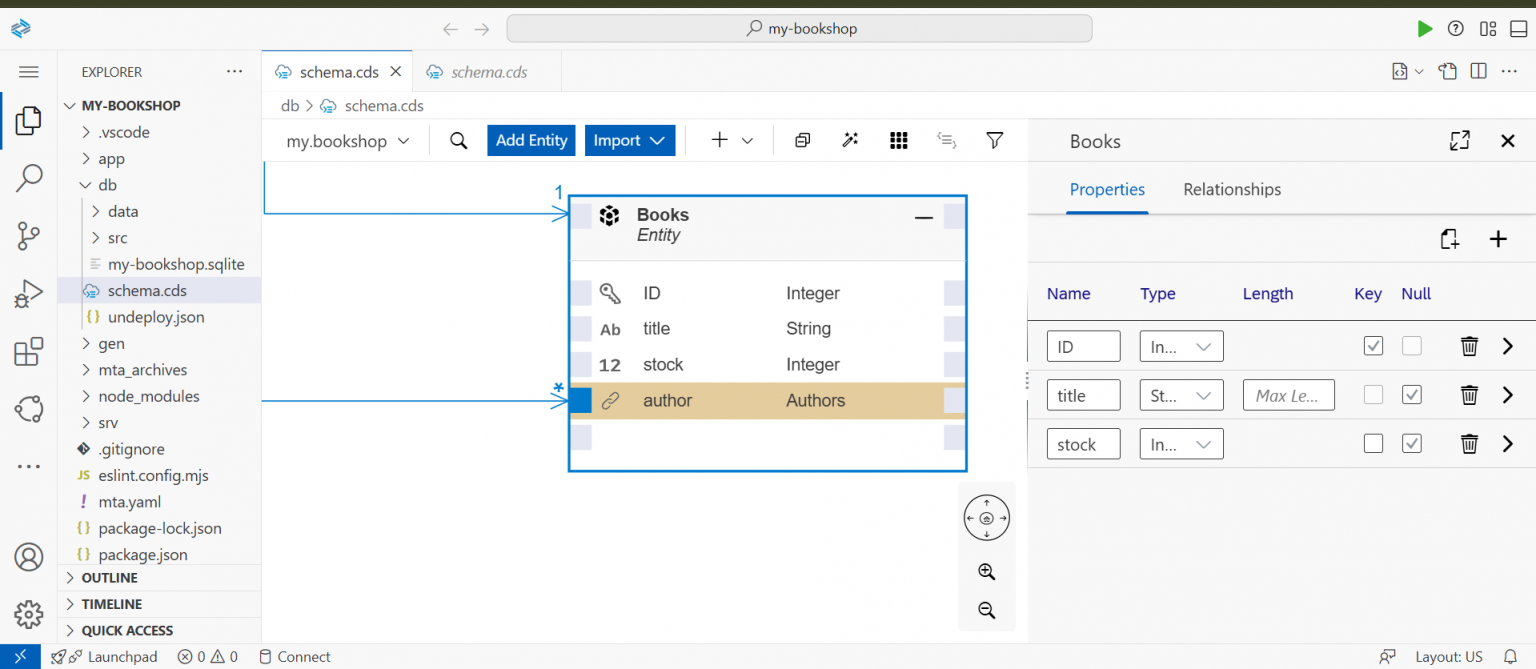Open the search in the diagram toolbar
Screen dimensions: 1536x669
(x=458, y=140)
